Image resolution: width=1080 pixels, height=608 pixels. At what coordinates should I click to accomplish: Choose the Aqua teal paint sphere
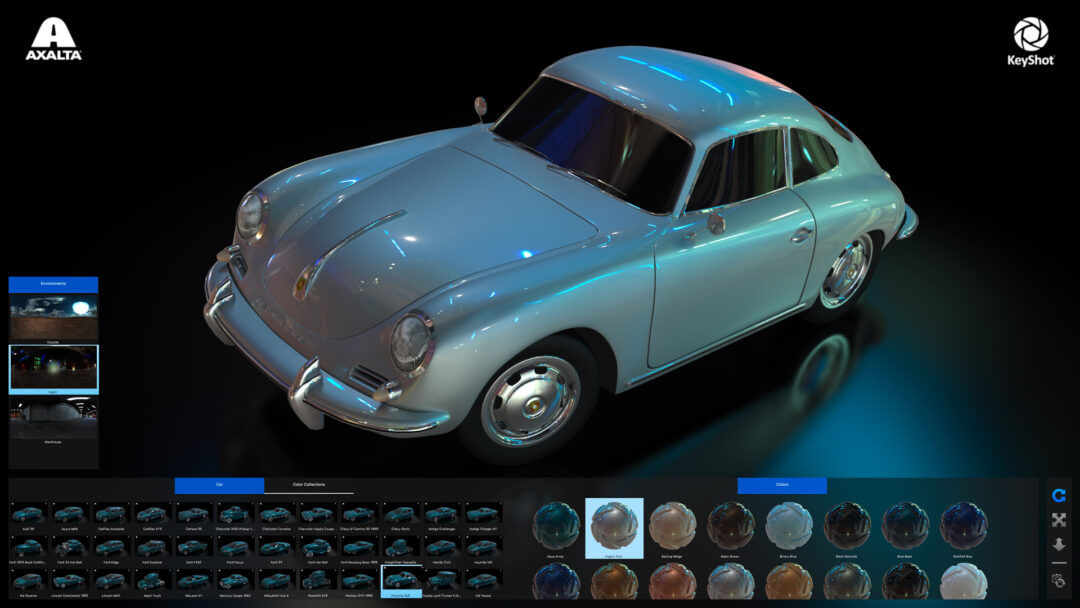[x=555, y=527]
